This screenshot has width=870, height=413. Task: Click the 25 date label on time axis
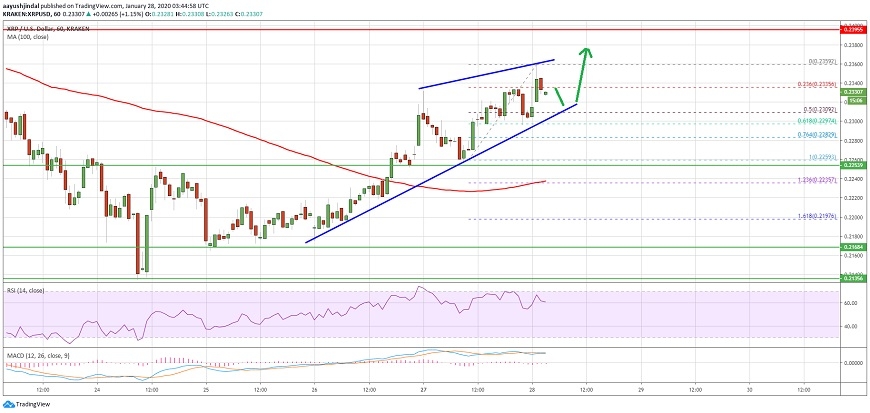tap(206, 390)
